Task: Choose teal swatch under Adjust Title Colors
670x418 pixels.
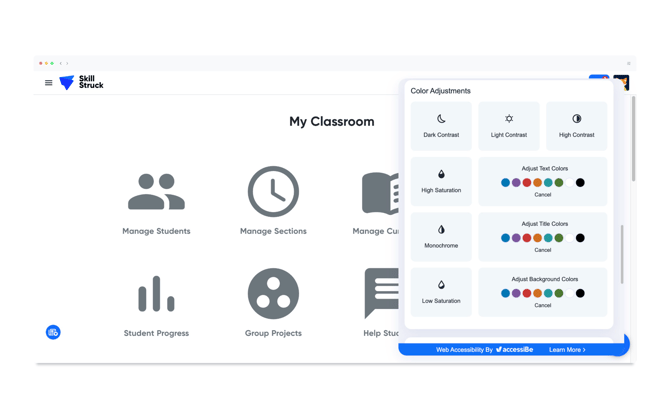Action: 548,238
